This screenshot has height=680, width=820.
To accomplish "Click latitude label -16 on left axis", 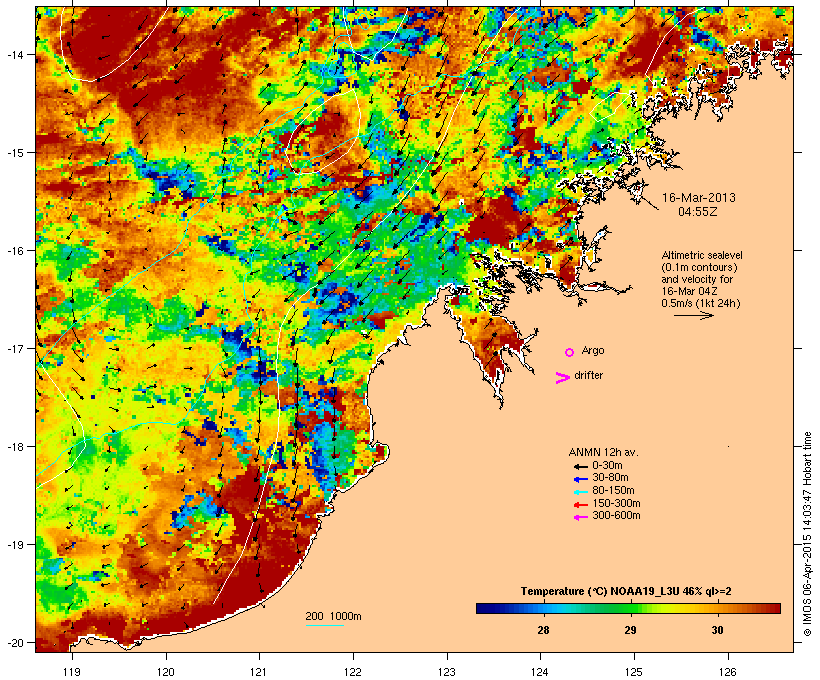I will pyautogui.click(x=14, y=251).
